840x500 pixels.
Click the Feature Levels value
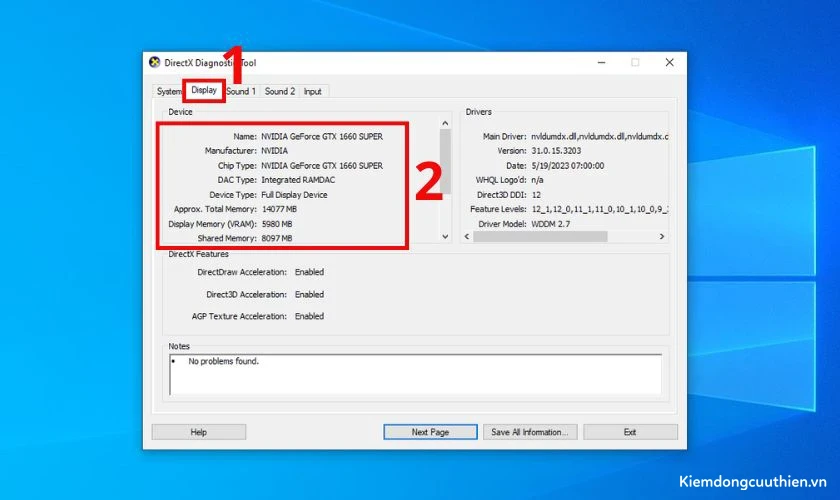pyautogui.click(x=600, y=209)
